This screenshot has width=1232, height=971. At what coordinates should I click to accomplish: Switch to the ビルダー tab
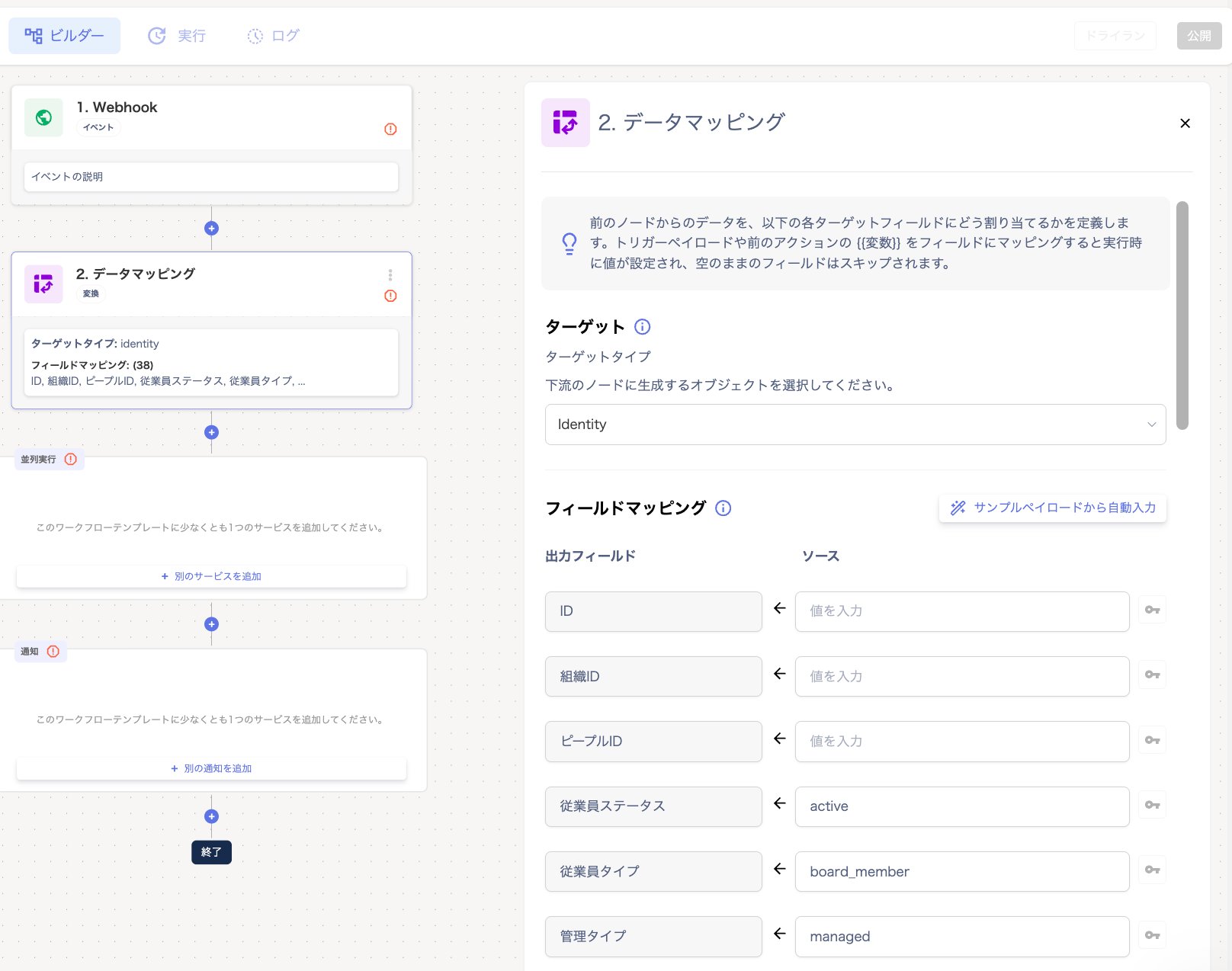pos(64,36)
